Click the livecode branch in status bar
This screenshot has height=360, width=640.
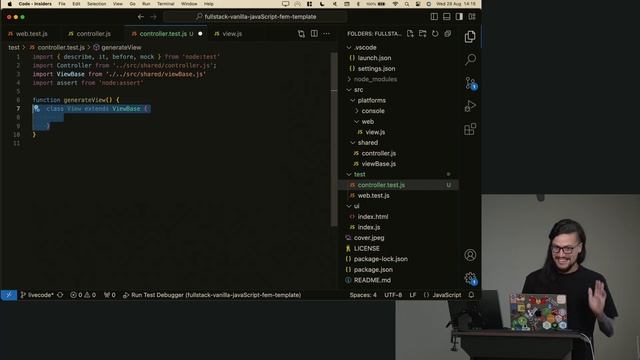[x=37, y=295]
